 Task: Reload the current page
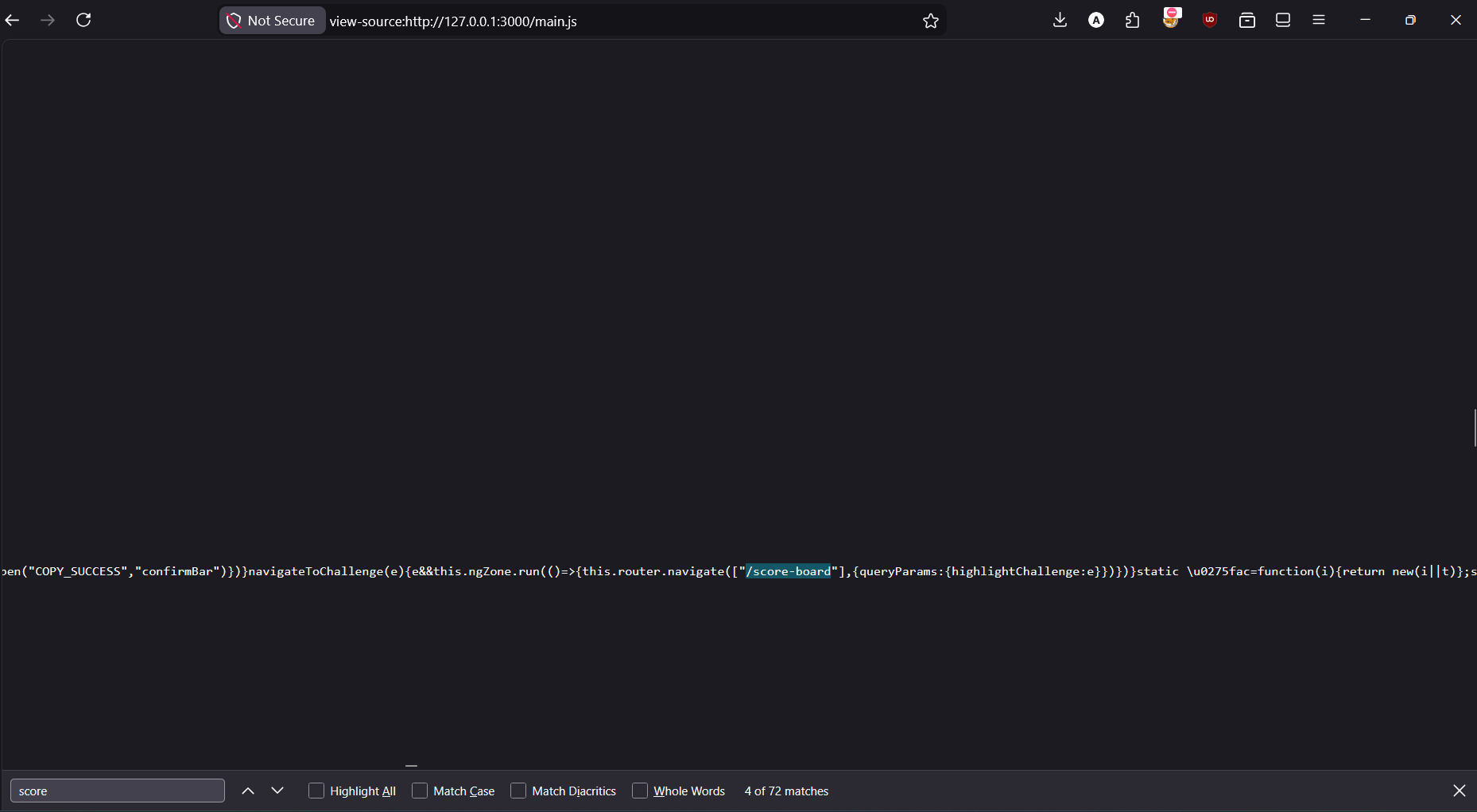pos(83,20)
